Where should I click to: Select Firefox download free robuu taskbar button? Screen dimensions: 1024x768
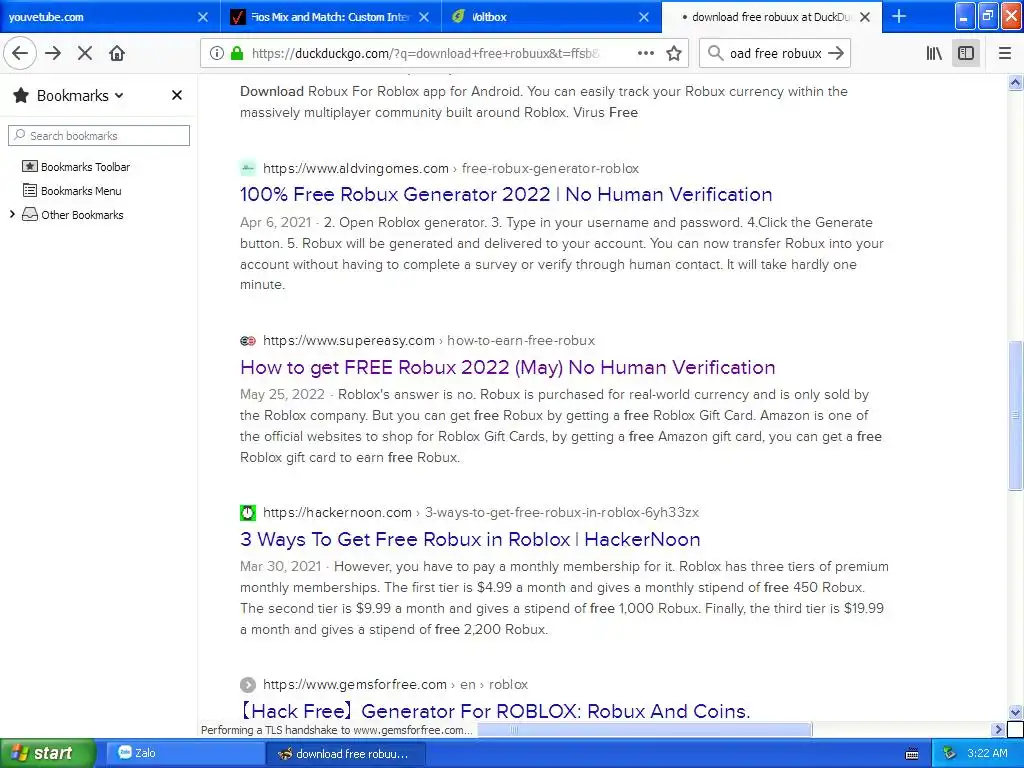(346, 754)
